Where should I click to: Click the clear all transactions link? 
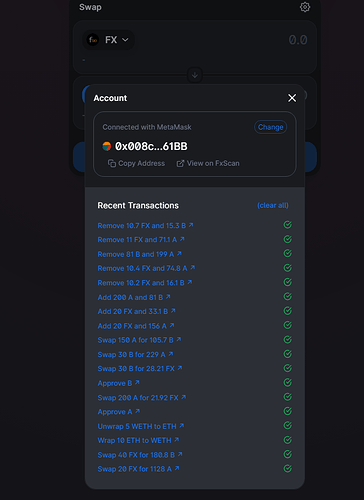[273, 205]
